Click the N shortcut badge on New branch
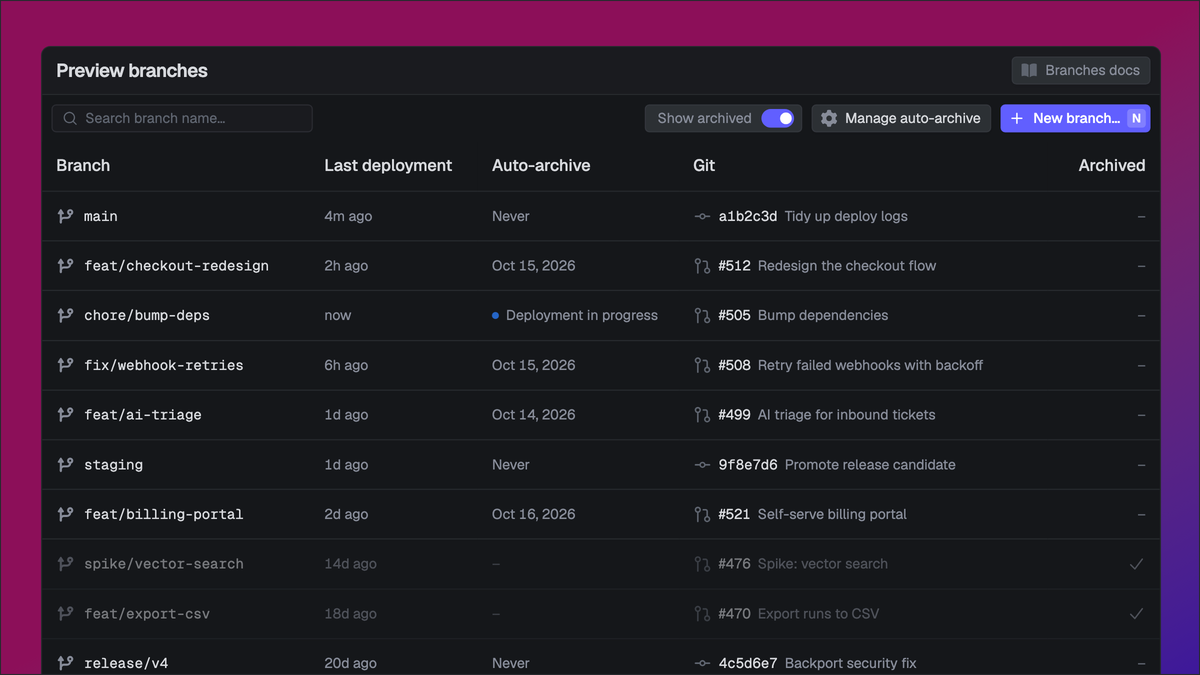 (1136, 118)
